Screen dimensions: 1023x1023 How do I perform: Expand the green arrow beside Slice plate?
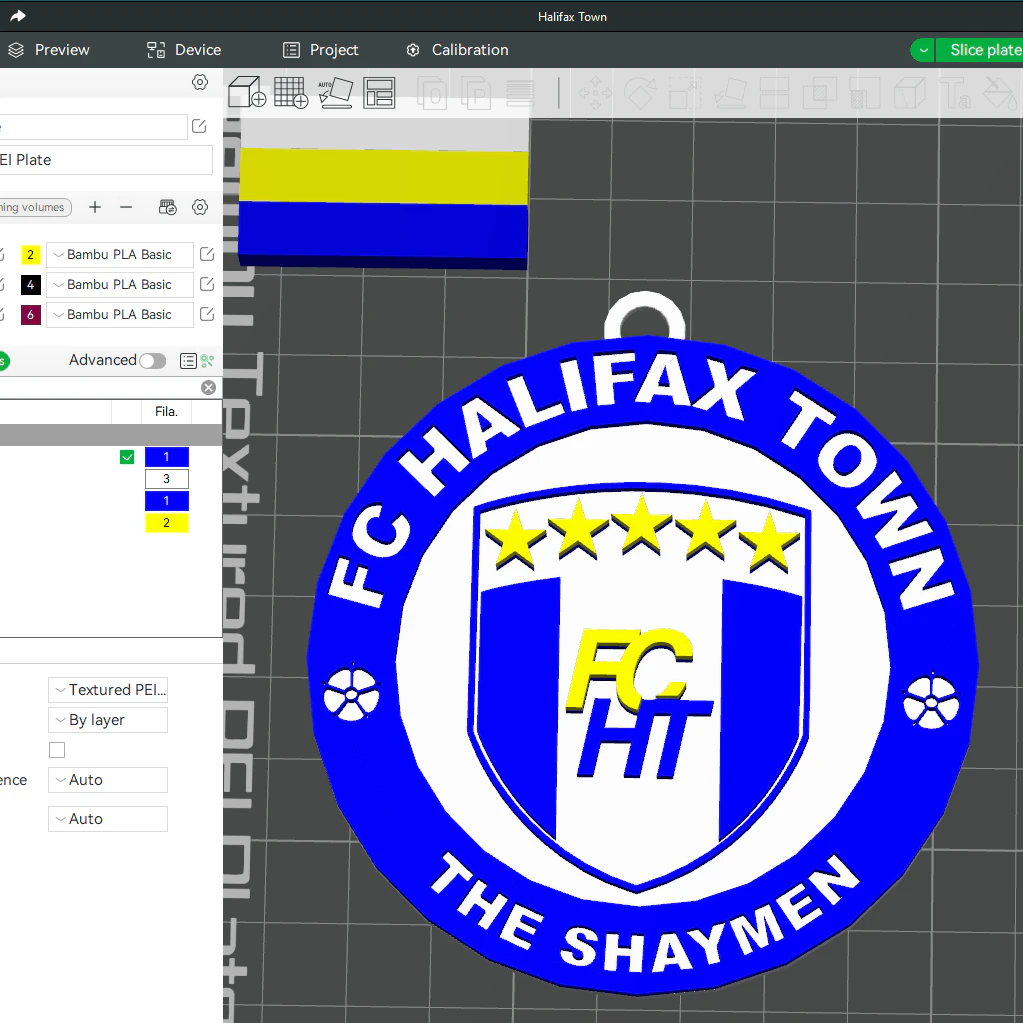[923, 50]
